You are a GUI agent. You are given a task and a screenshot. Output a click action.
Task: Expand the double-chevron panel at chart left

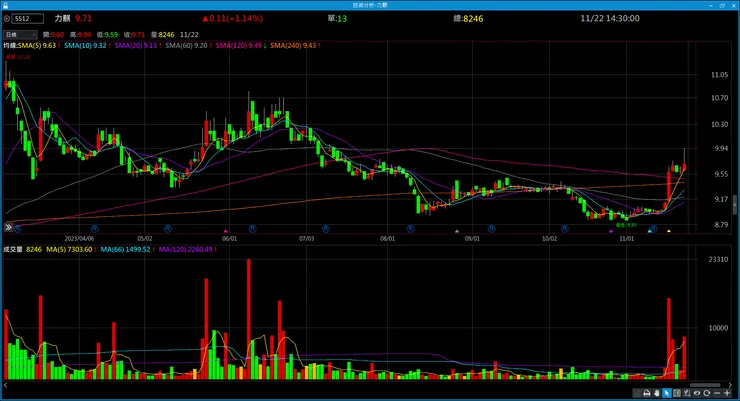8,227
